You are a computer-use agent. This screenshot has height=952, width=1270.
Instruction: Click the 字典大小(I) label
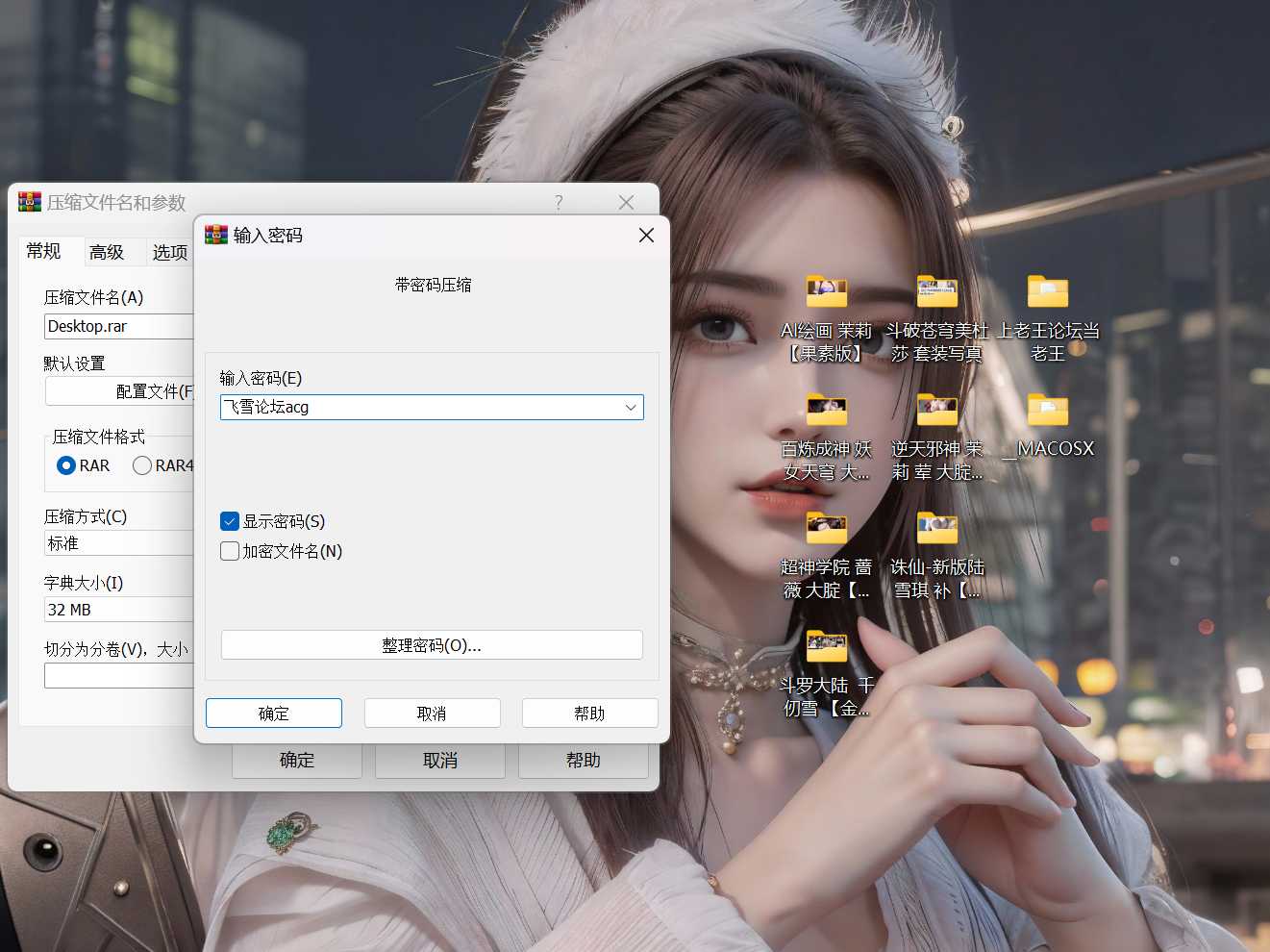coord(84,583)
